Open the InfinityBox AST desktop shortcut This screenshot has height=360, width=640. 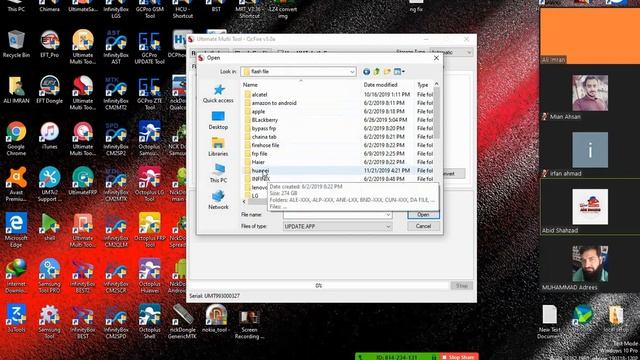pyautogui.click(x=116, y=47)
